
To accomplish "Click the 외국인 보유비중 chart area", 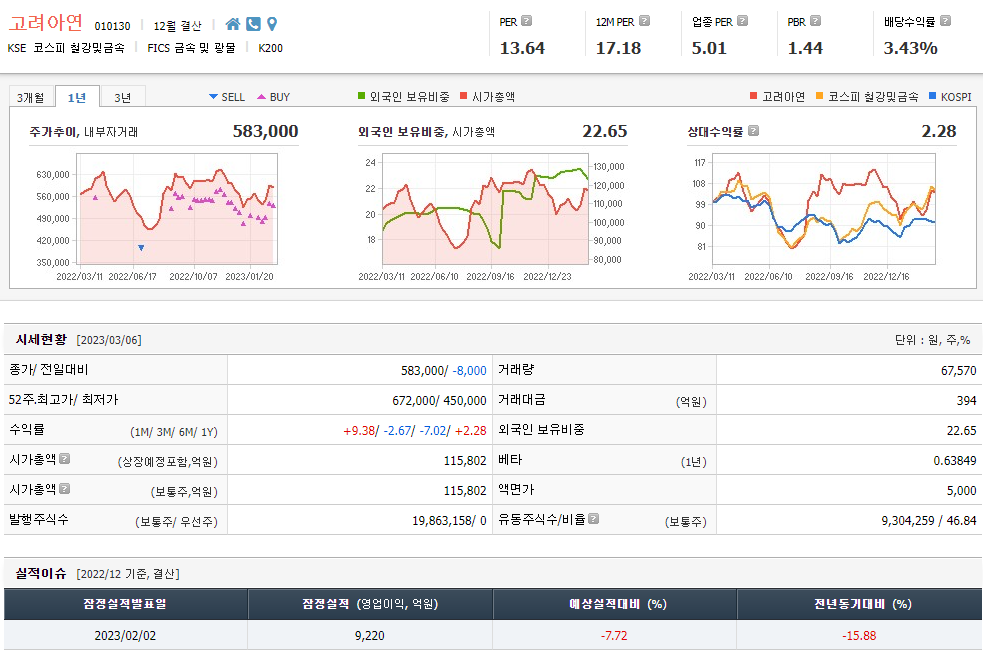I will coord(485,209).
